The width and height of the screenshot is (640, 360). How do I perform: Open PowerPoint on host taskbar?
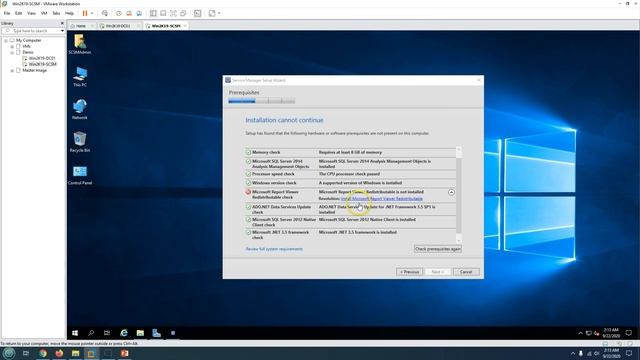click(x=124, y=353)
